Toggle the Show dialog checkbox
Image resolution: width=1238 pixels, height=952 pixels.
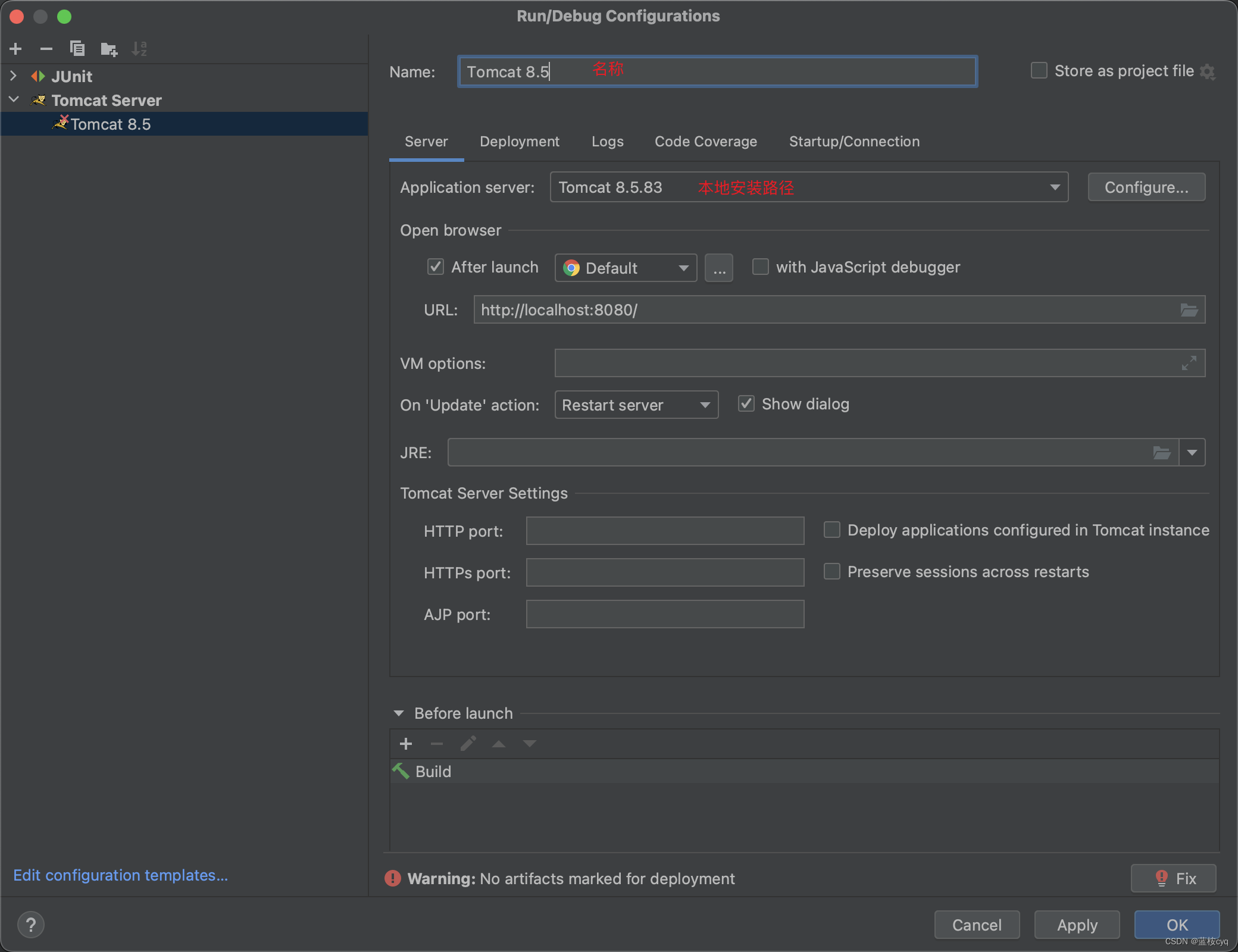point(746,403)
